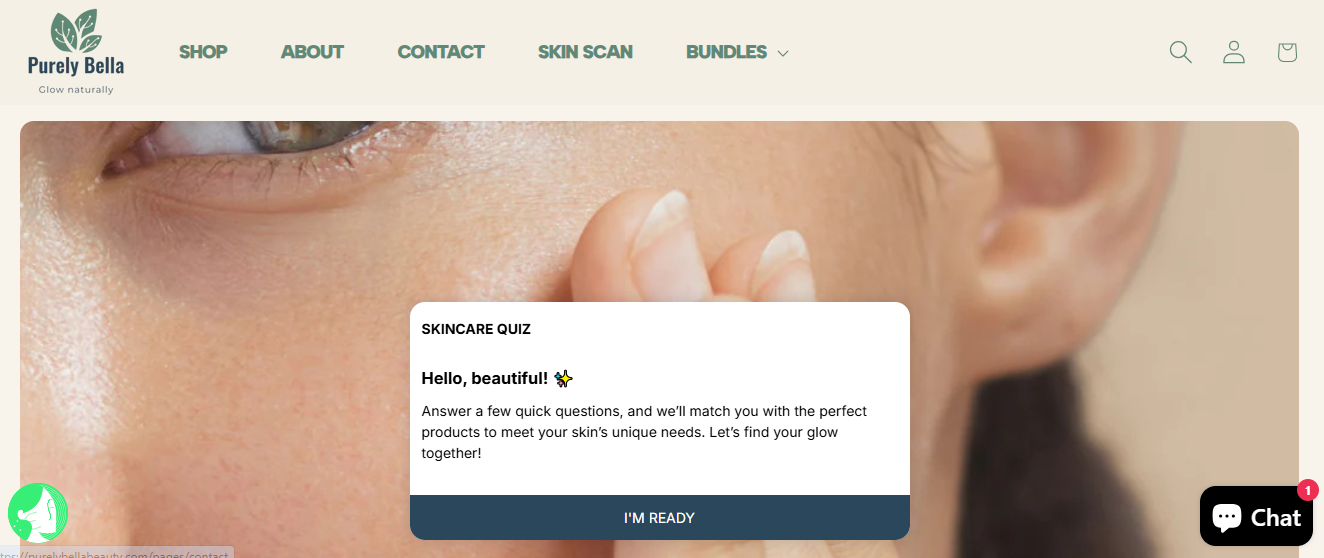The width and height of the screenshot is (1324, 558).
Task: Select the SKIN SCAN menu item
Action: 585,52
